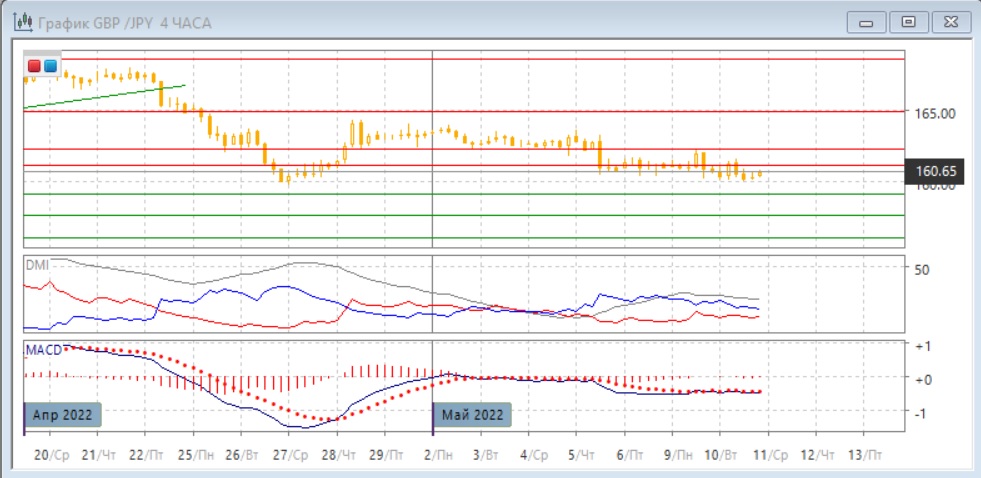This screenshot has width=981, height=478.
Task: Minimize the GBP/JPY chart window
Action: coord(867,21)
